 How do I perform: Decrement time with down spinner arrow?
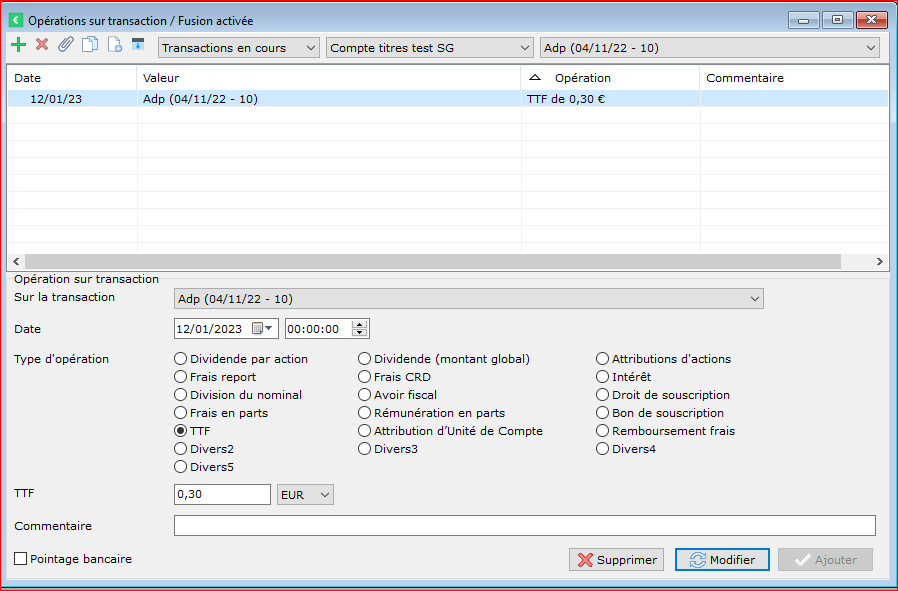point(360,333)
